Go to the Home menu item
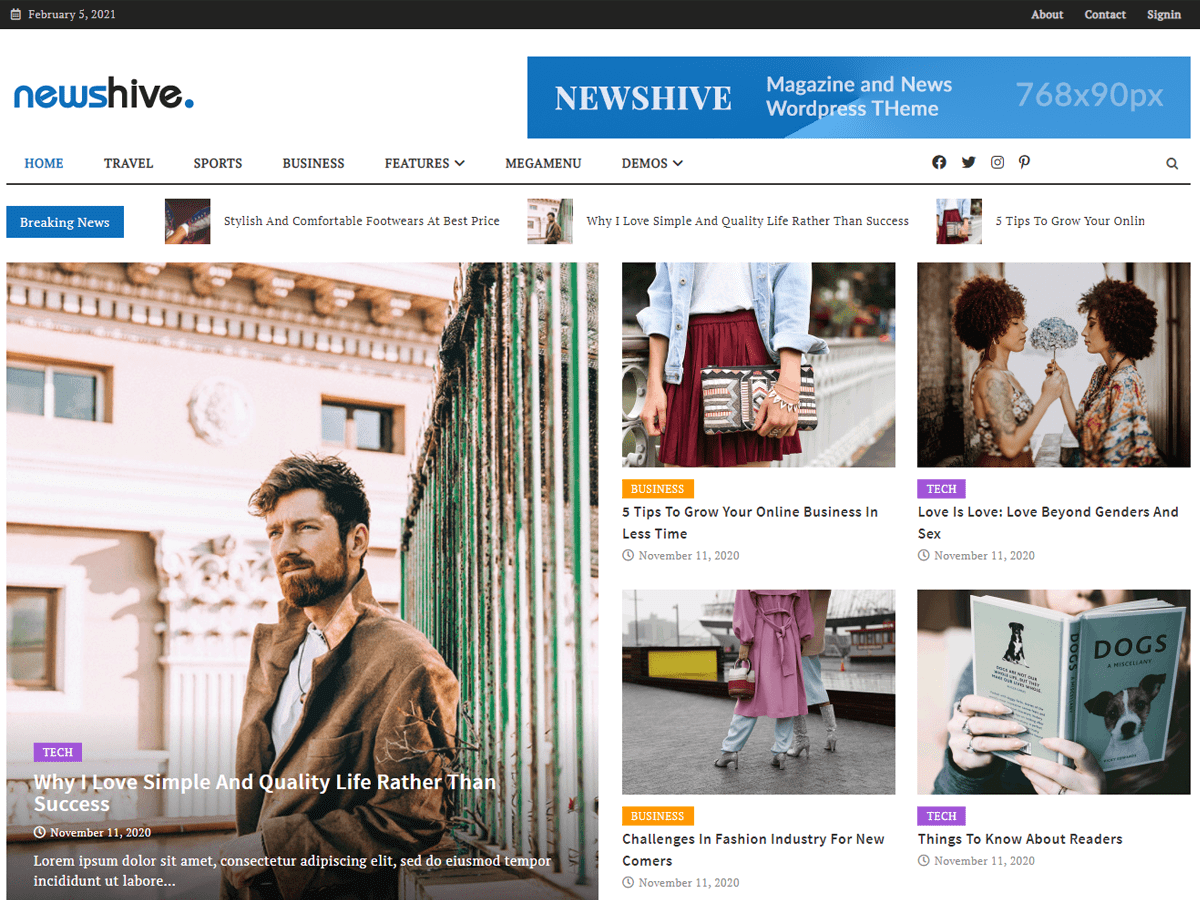The image size is (1200, 900). tap(44, 163)
